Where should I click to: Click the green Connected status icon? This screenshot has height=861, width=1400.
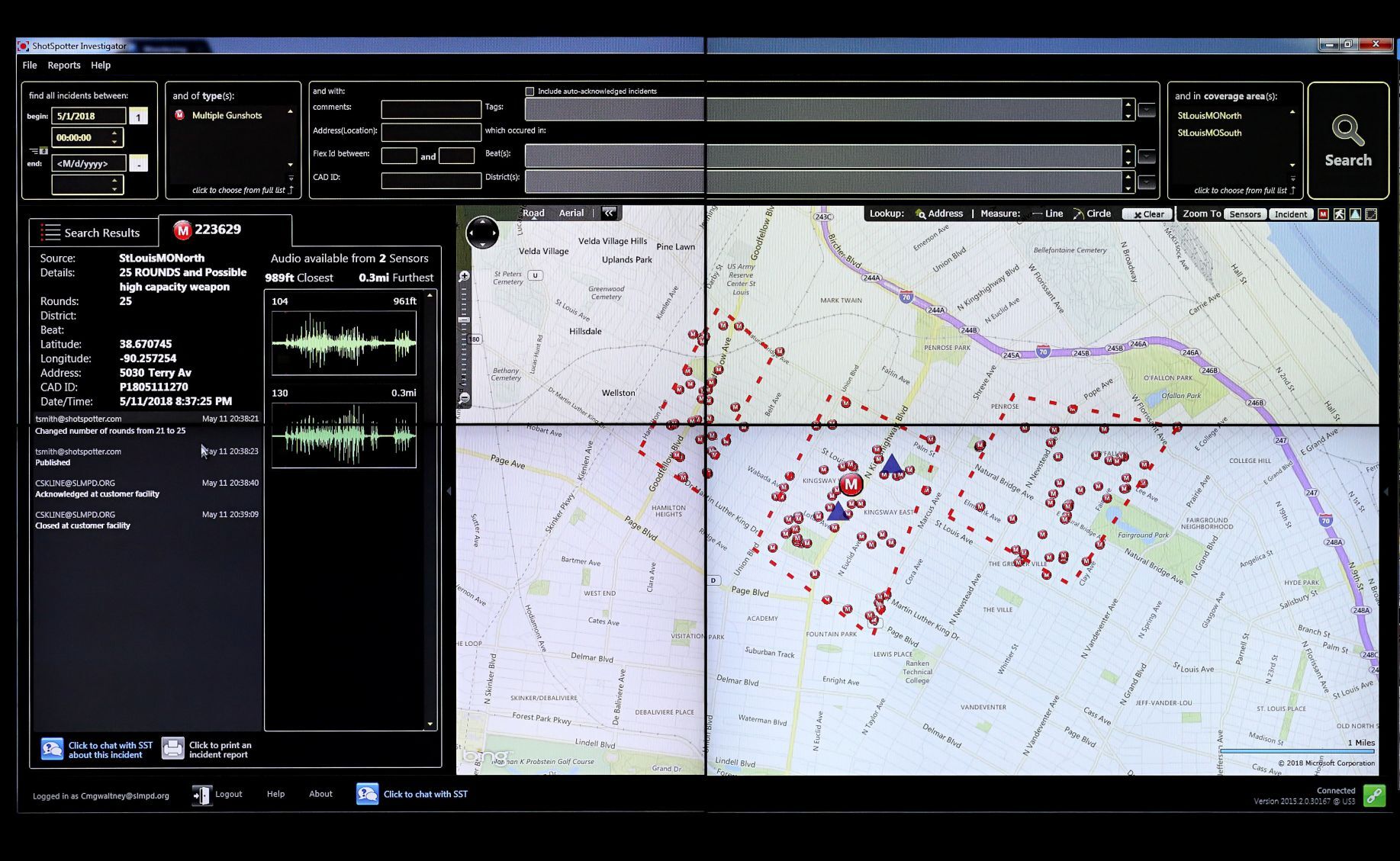tap(1374, 795)
